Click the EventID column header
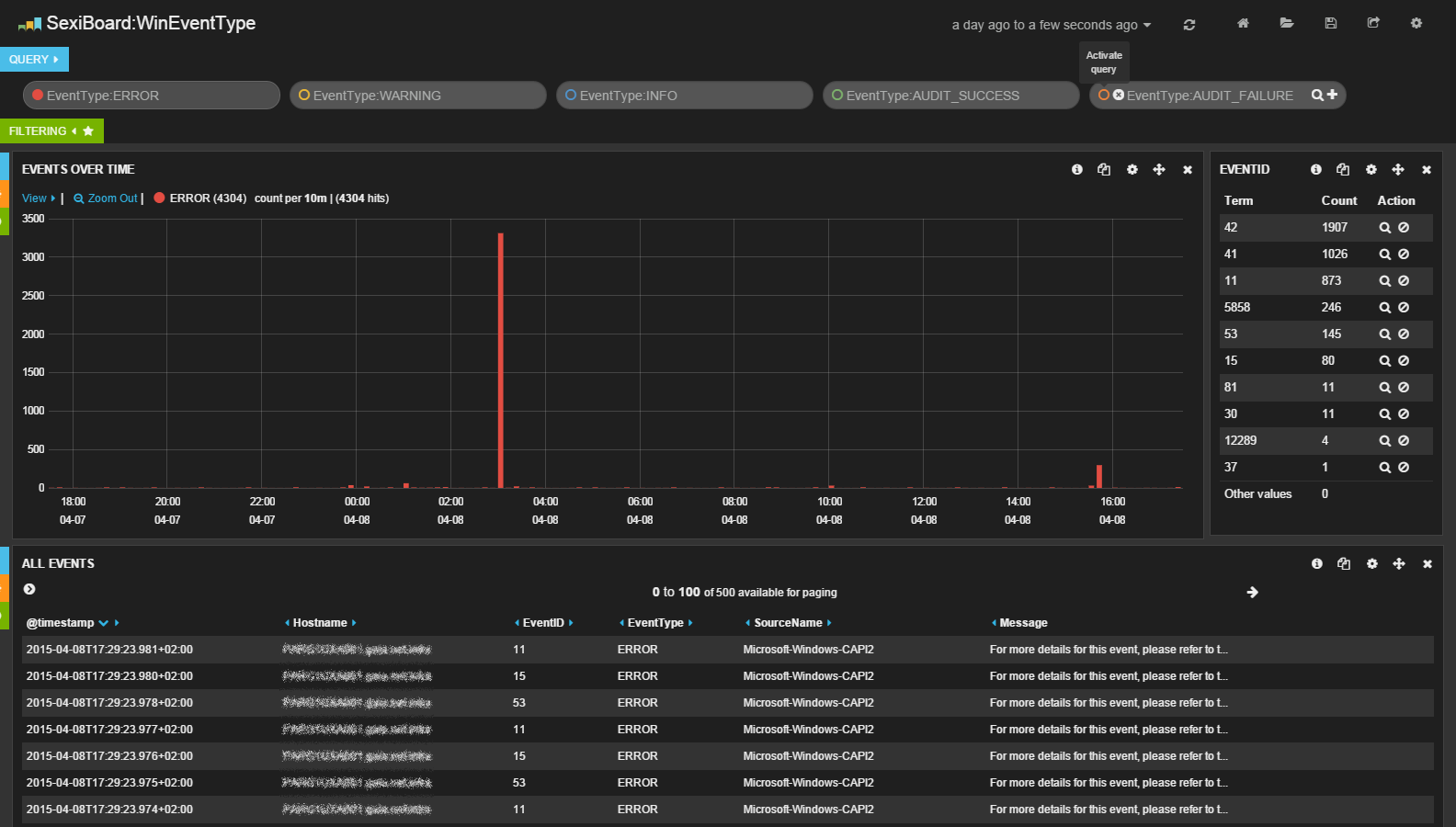The height and width of the screenshot is (827, 1456). coord(543,623)
